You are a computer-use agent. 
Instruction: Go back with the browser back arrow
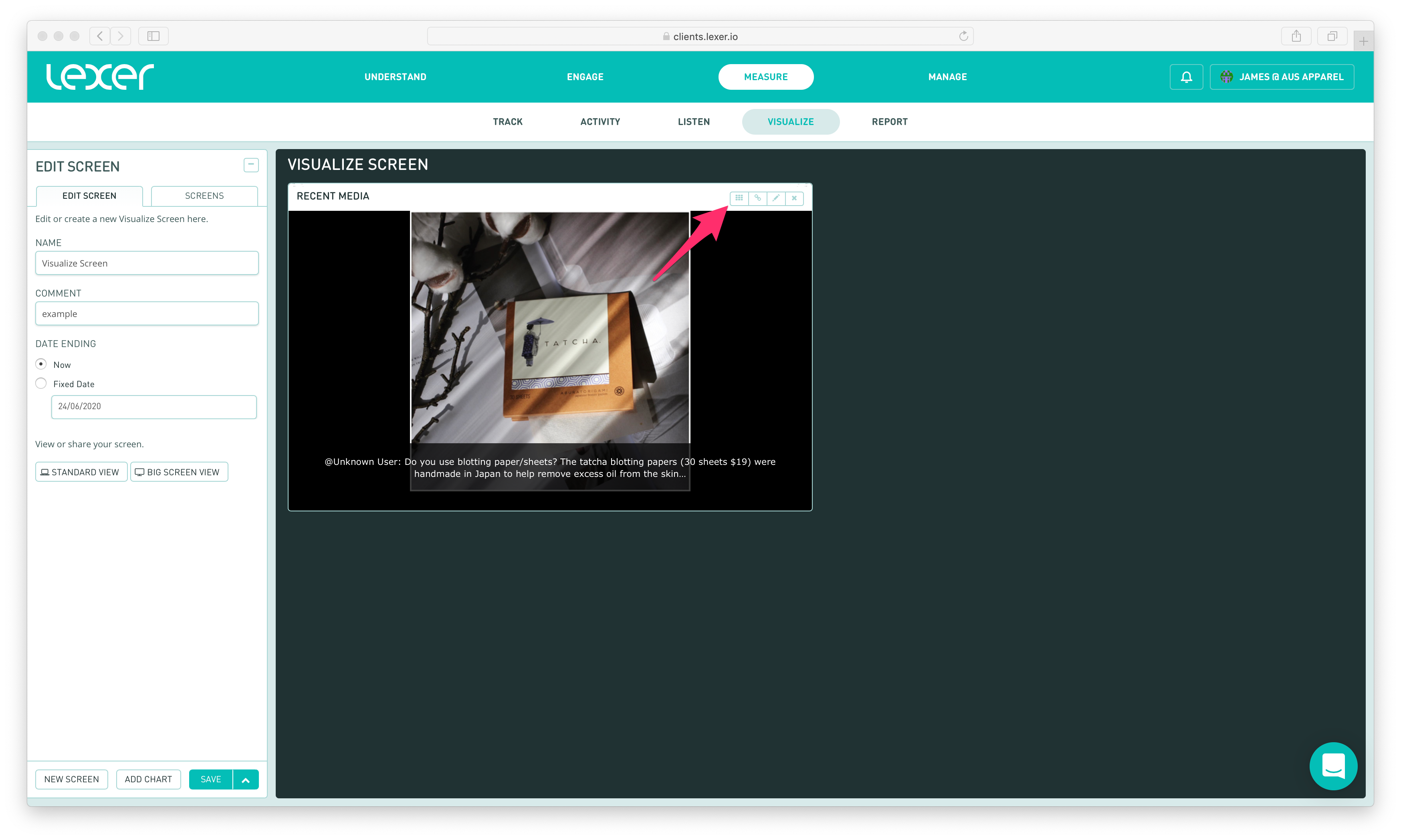(100, 36)
